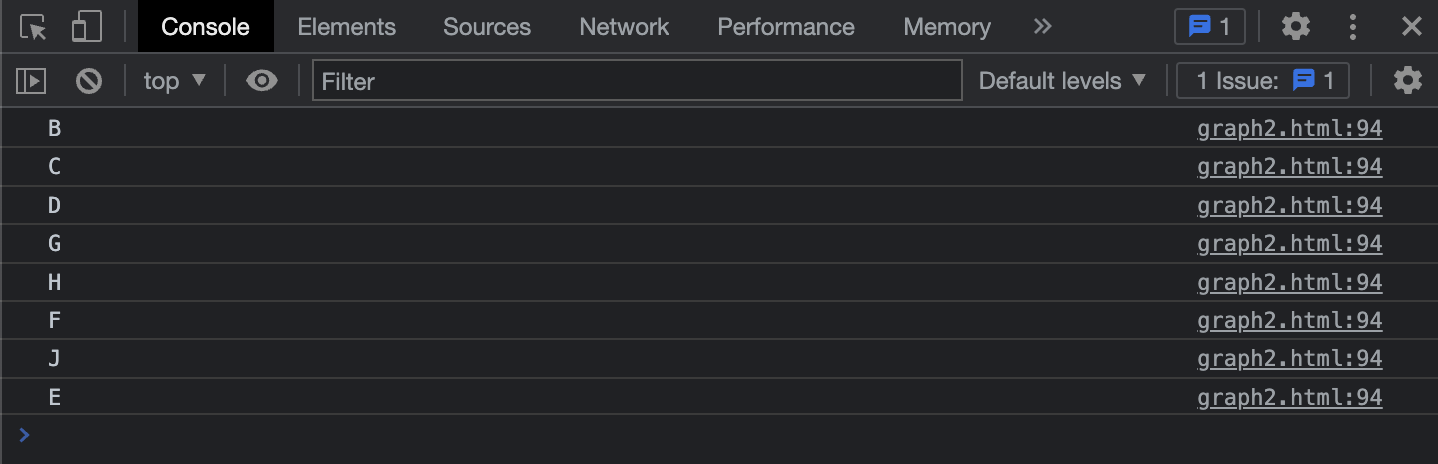Open the graph2.html:94 link beside log B
This screenshot has width=1438, height=464.
pyautogui.click(x=1289, y=129)
